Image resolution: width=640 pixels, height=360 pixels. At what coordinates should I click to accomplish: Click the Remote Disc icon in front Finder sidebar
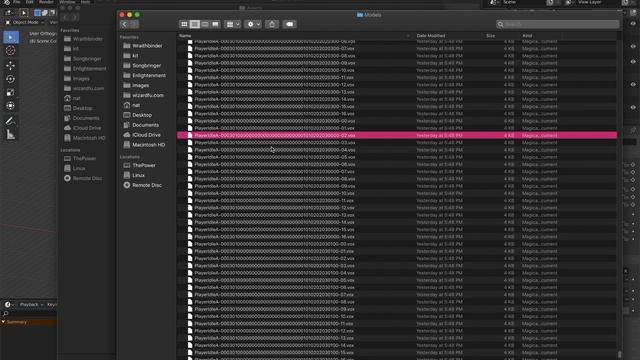click(127, 185)
